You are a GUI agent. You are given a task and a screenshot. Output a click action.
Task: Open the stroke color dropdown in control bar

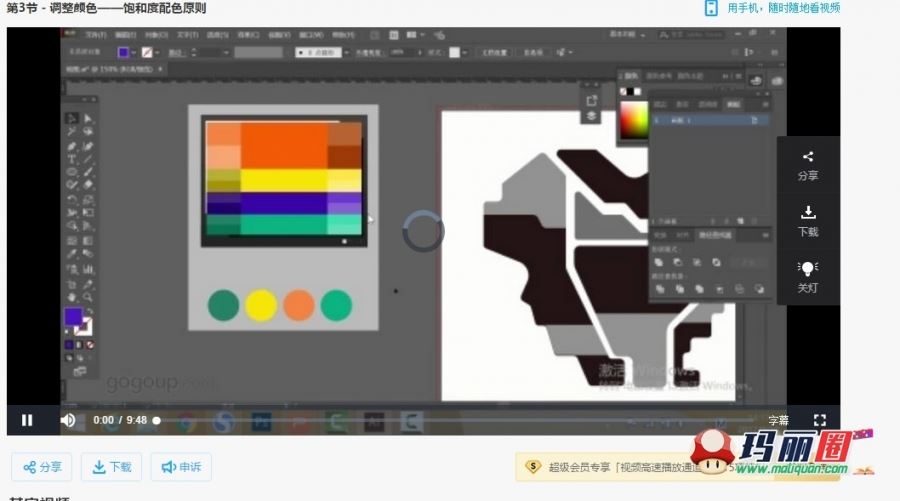(x=157, y=53)
